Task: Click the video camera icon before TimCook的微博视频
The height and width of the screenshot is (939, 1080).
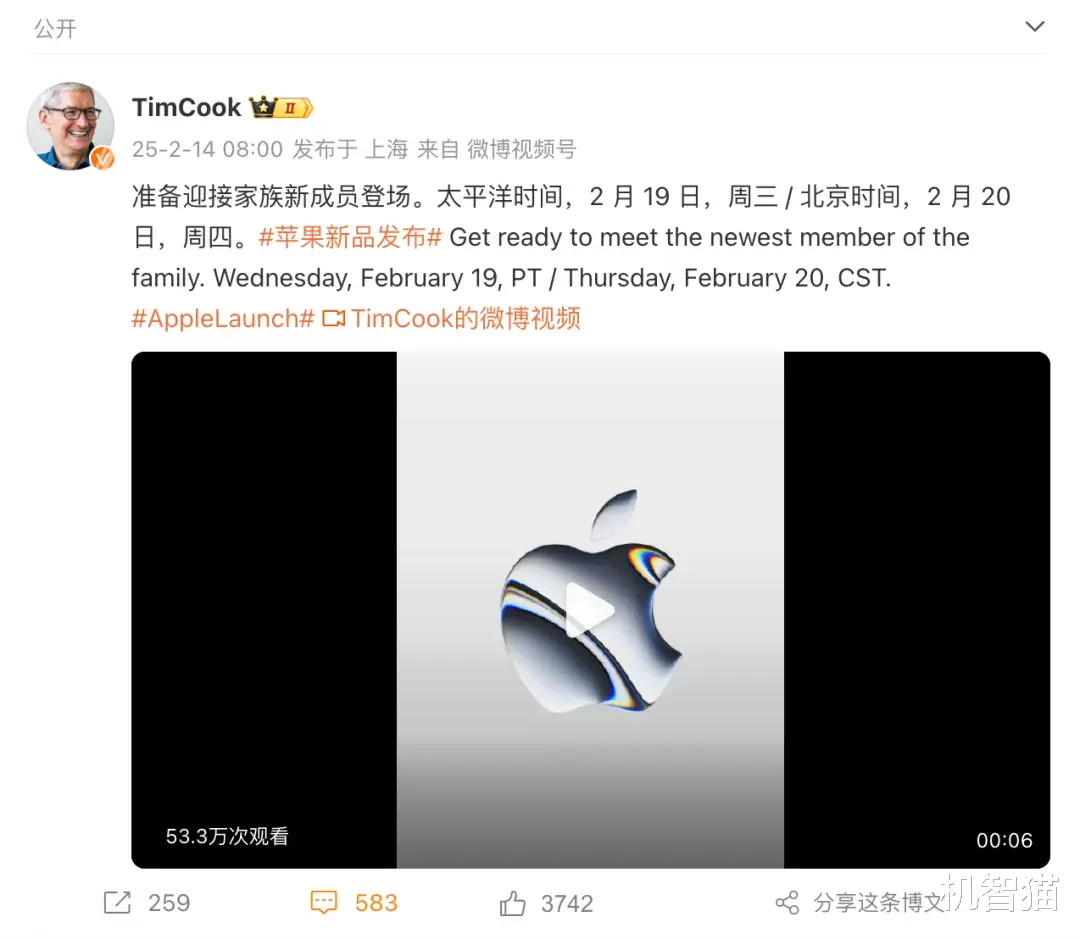Action: [x=333, y=318]
